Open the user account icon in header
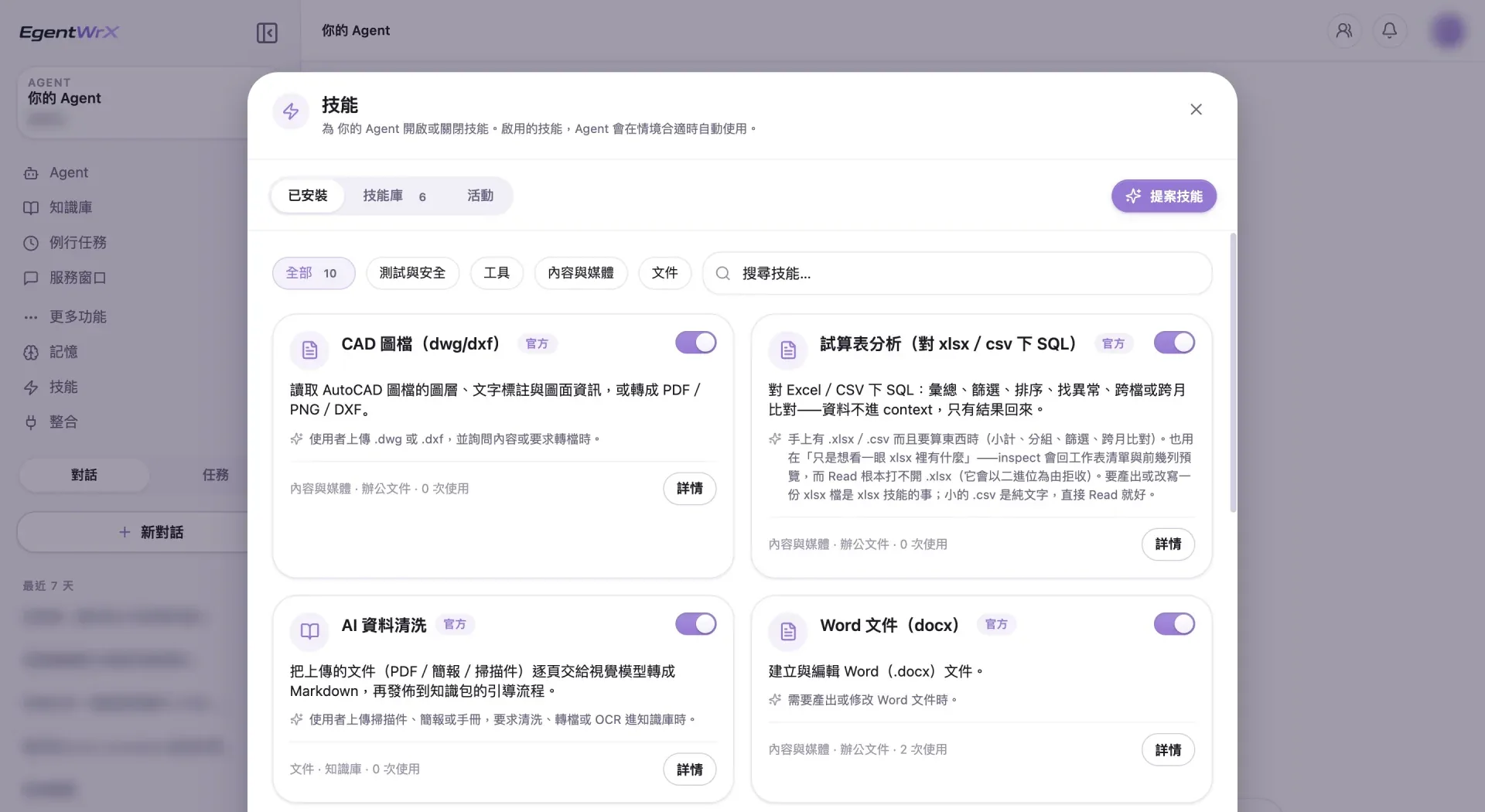The width and height of the screenshot is (1485, 812). 1344,31
